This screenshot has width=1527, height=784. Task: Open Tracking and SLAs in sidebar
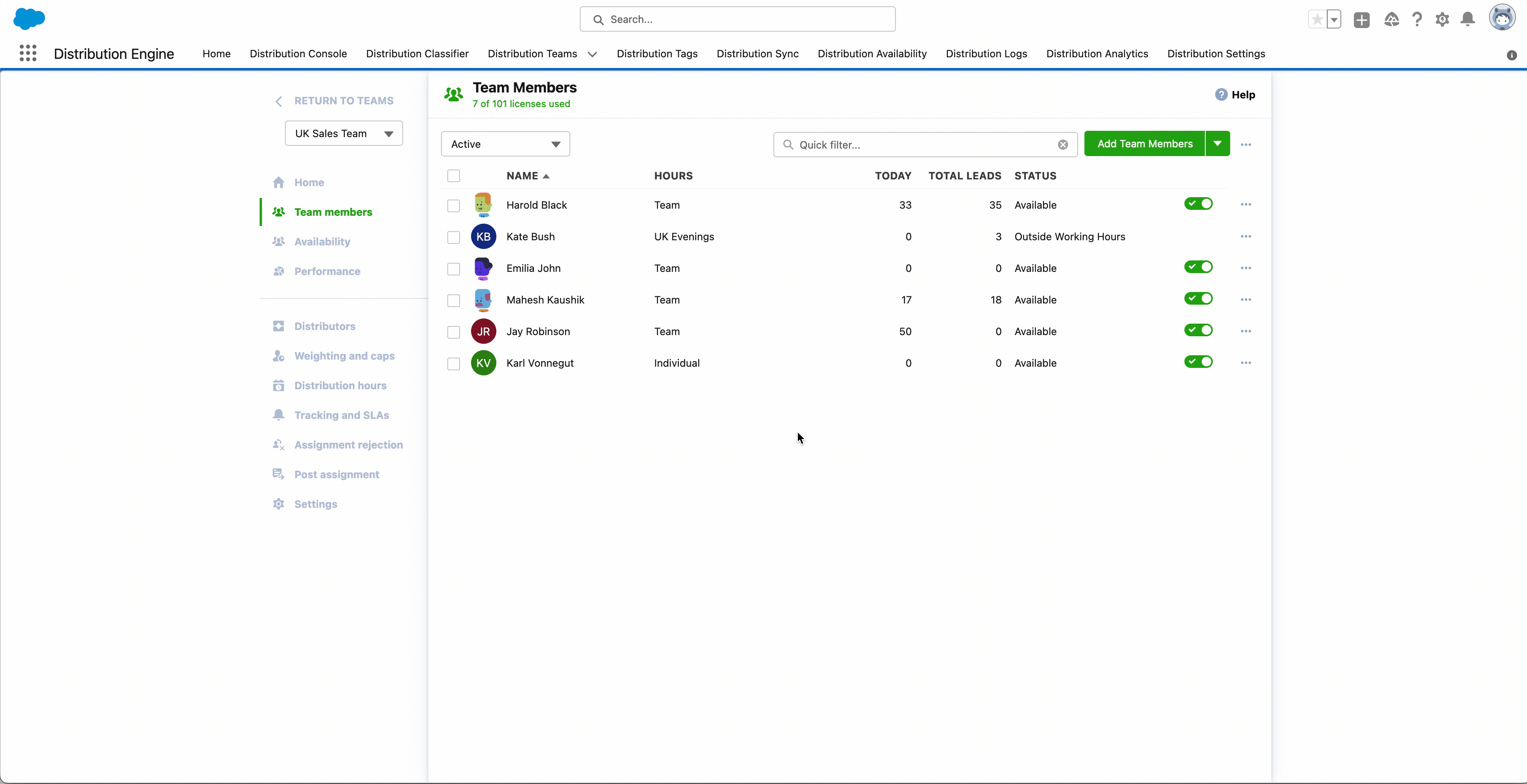click(341, 415)
